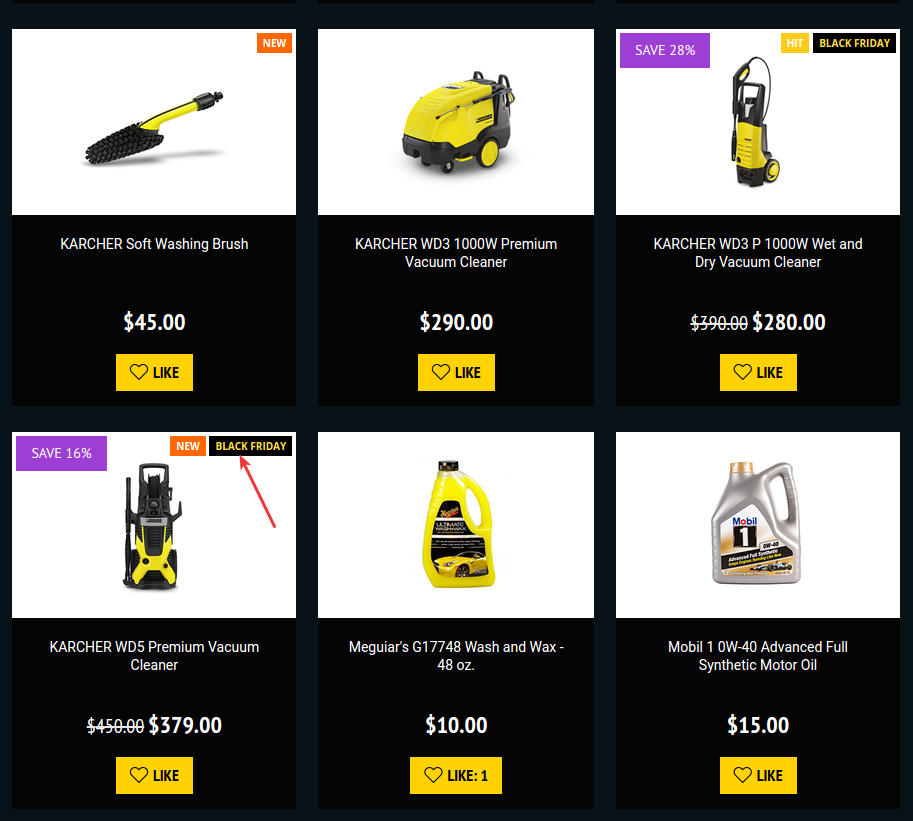Click the SAVE 28% purple badge
913x821 pixels.
click(665, 51)
